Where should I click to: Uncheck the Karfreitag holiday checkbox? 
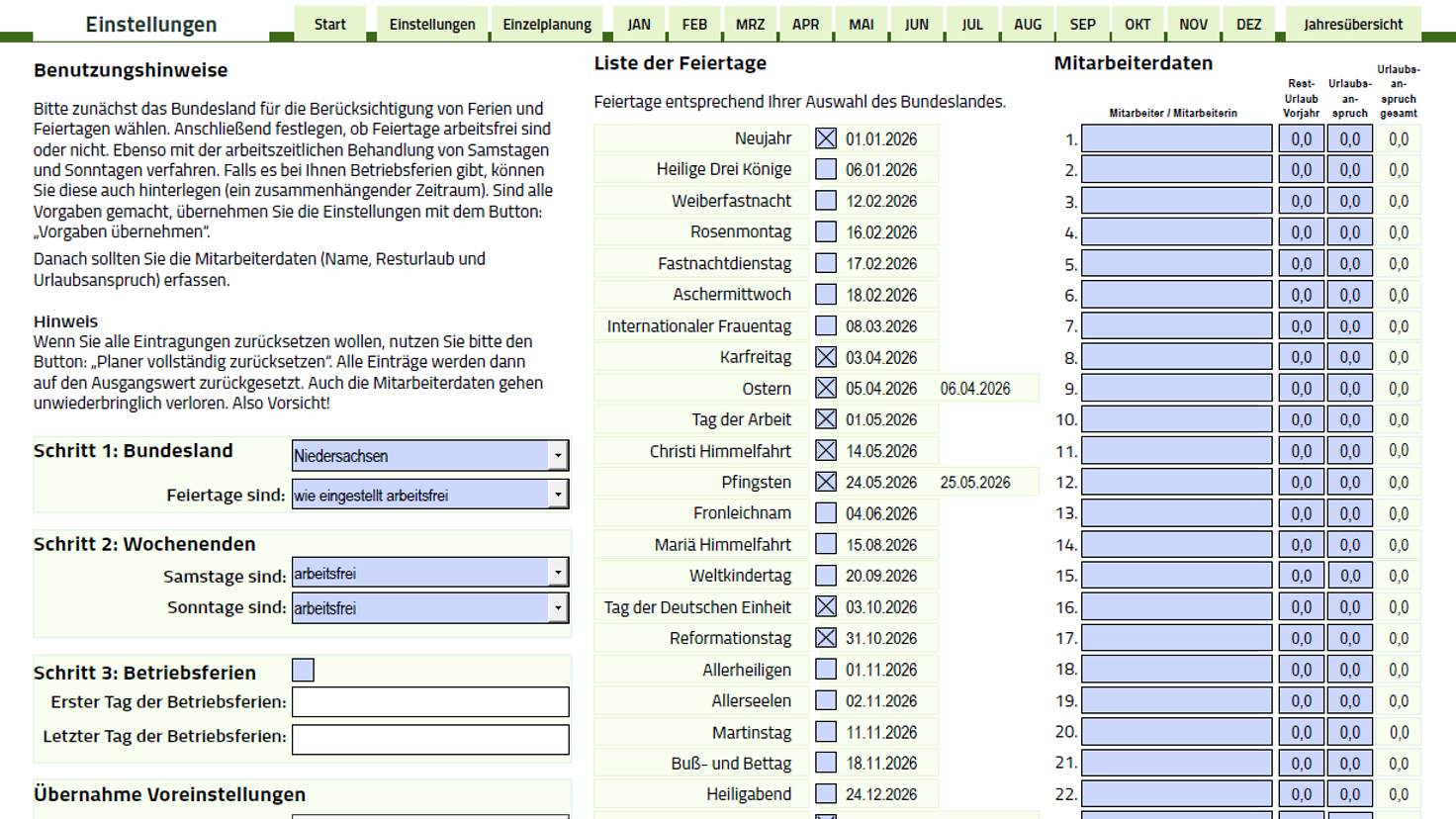tap(826, 357)
